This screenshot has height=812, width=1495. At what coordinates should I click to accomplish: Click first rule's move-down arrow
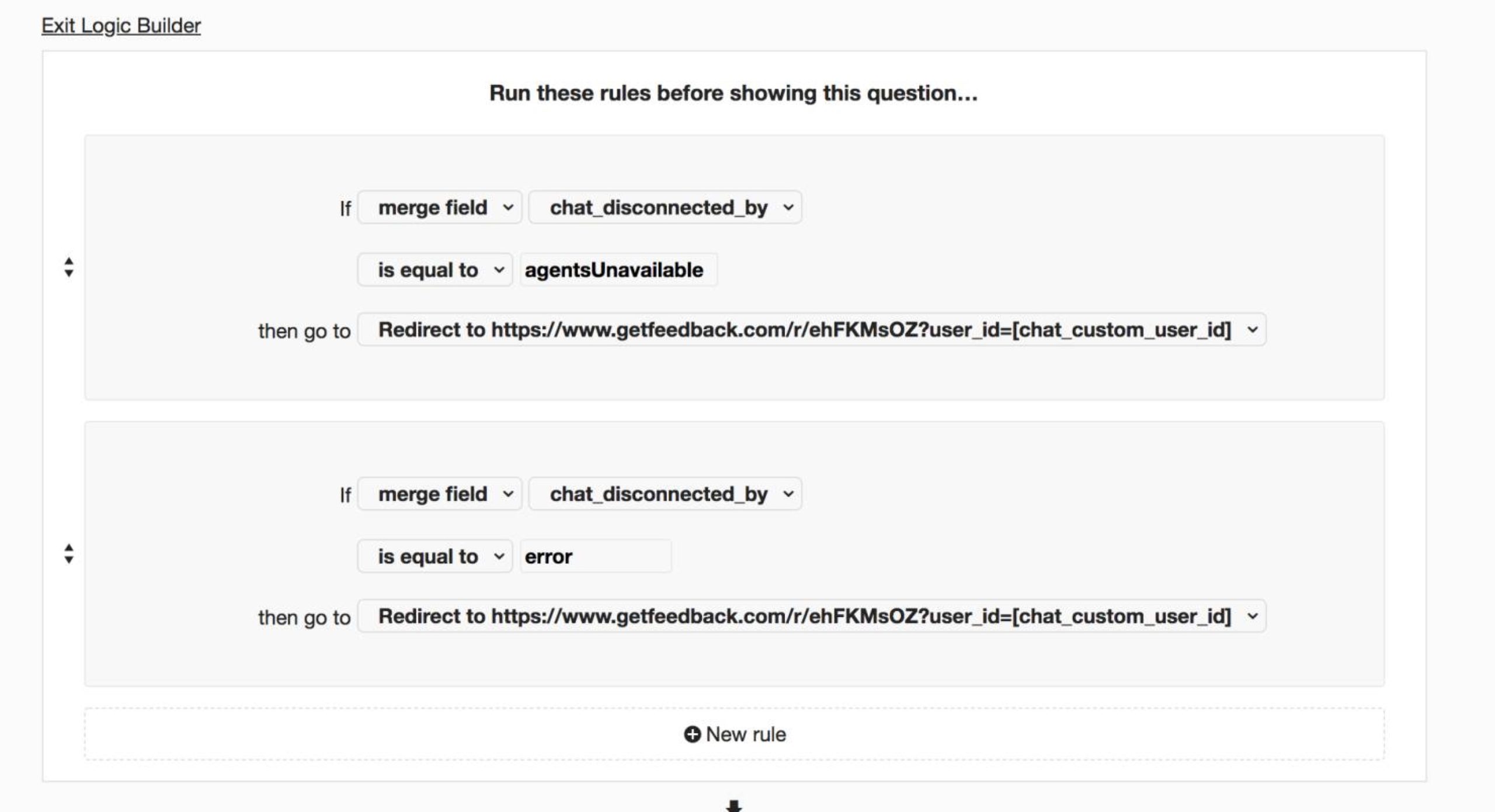pyautogui.click(x=69, y=274)
